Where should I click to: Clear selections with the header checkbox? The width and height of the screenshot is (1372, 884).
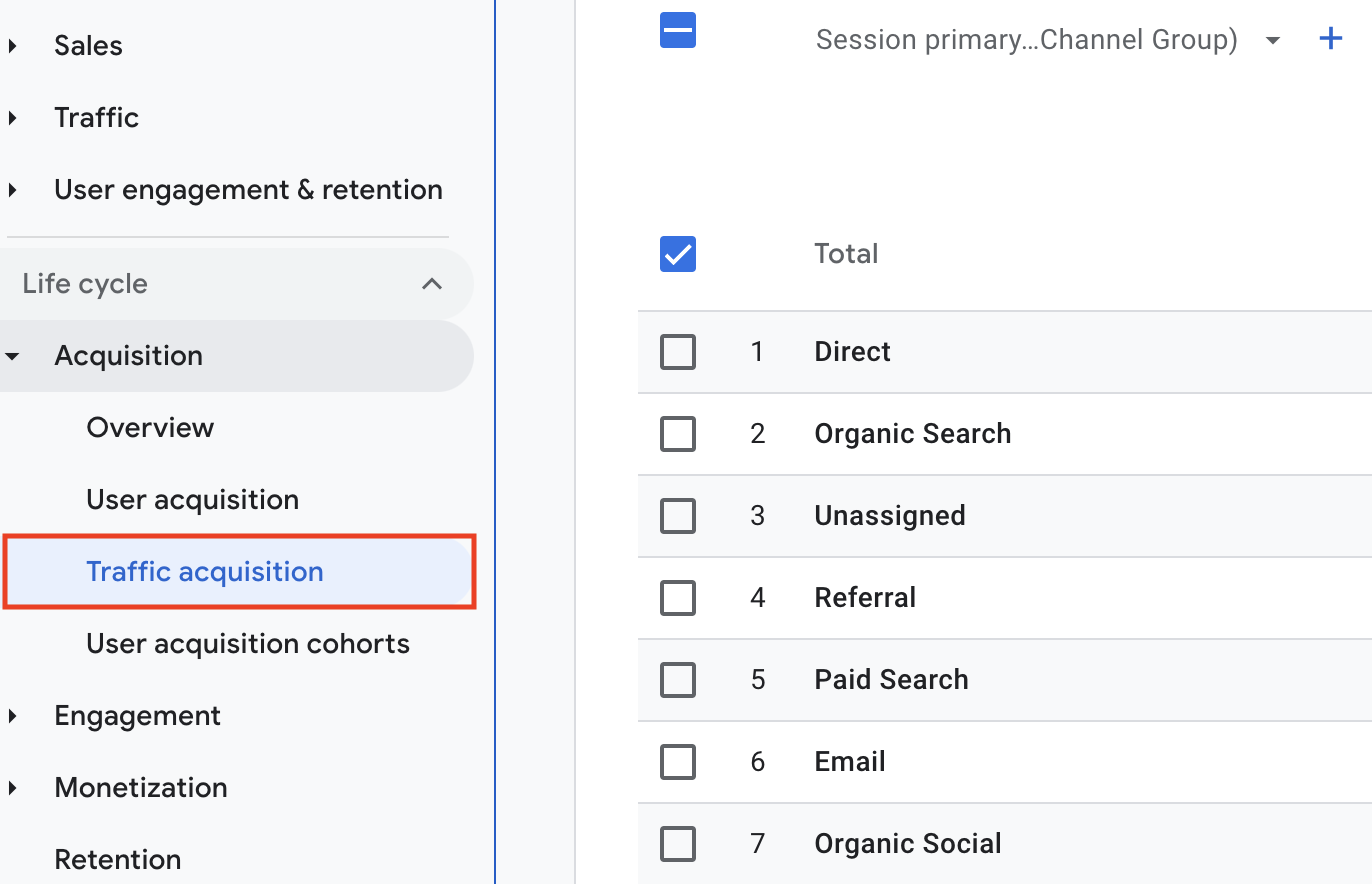click(677, 31)
